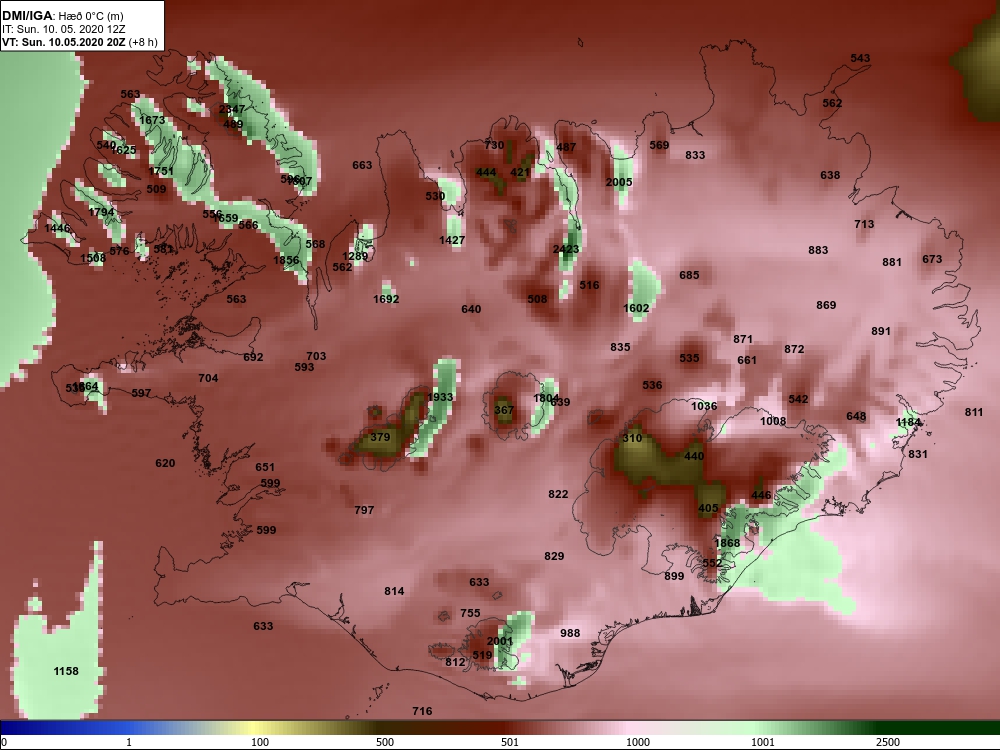Viewport: 1000px width, 750px height.
Task: Click the 2001 height value
Action: click(x=500, y=642)
